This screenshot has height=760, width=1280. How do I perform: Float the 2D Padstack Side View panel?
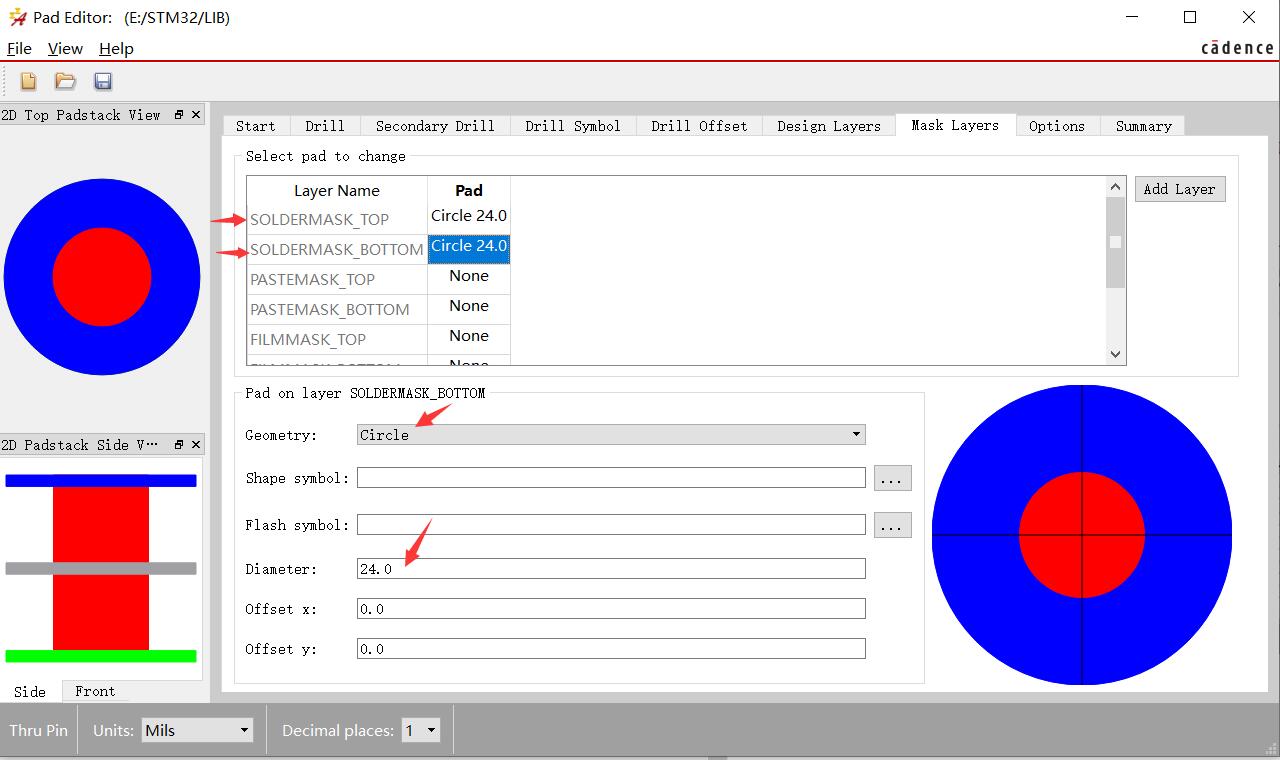[180, 444]
